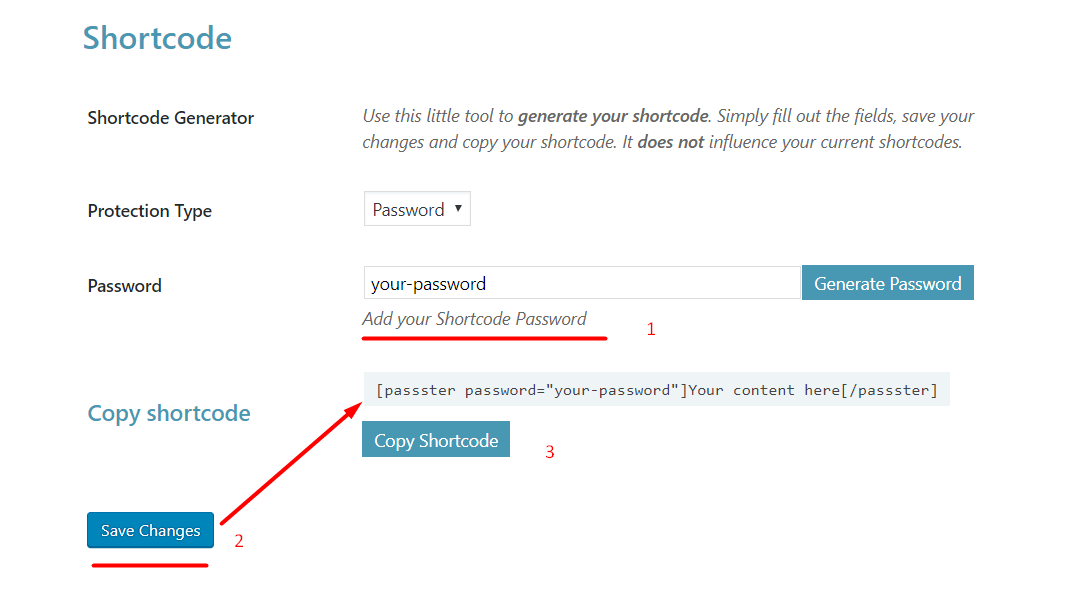The image size is (1089, 590).
Task: Expand the Password protection type selector
Action: [416, 208]
